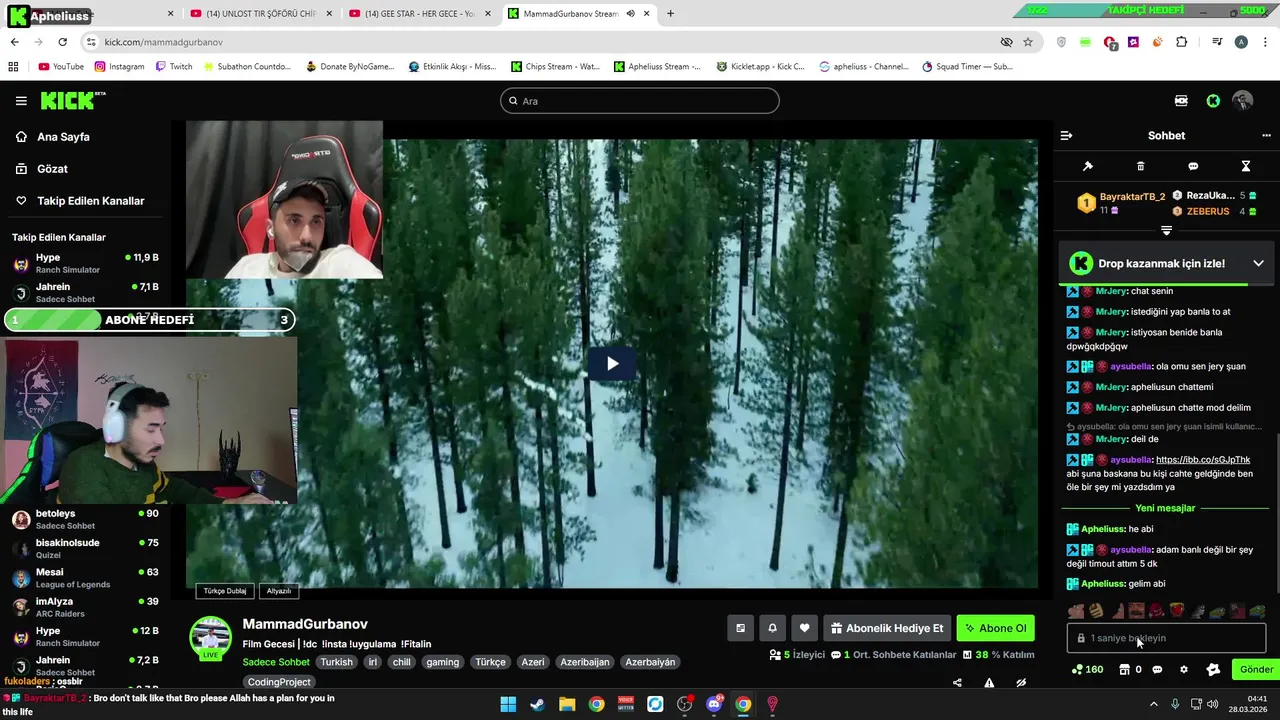Open the chat three-dots options menu
This screenshot has width=1280, height=720.
point(1266,135)
